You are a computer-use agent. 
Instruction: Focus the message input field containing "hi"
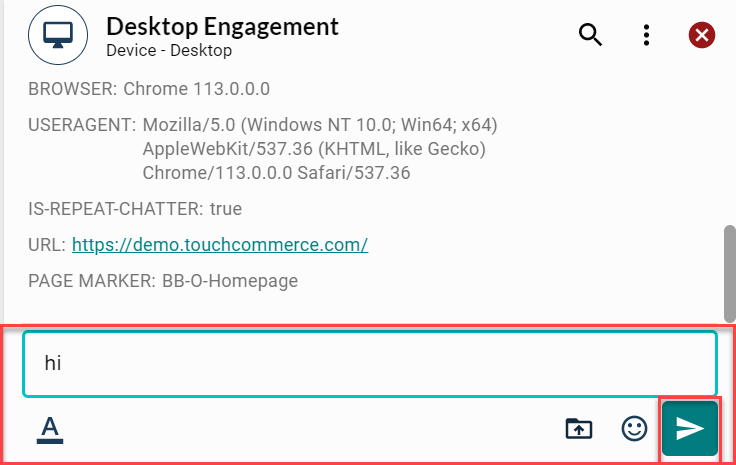coord(370,363)
